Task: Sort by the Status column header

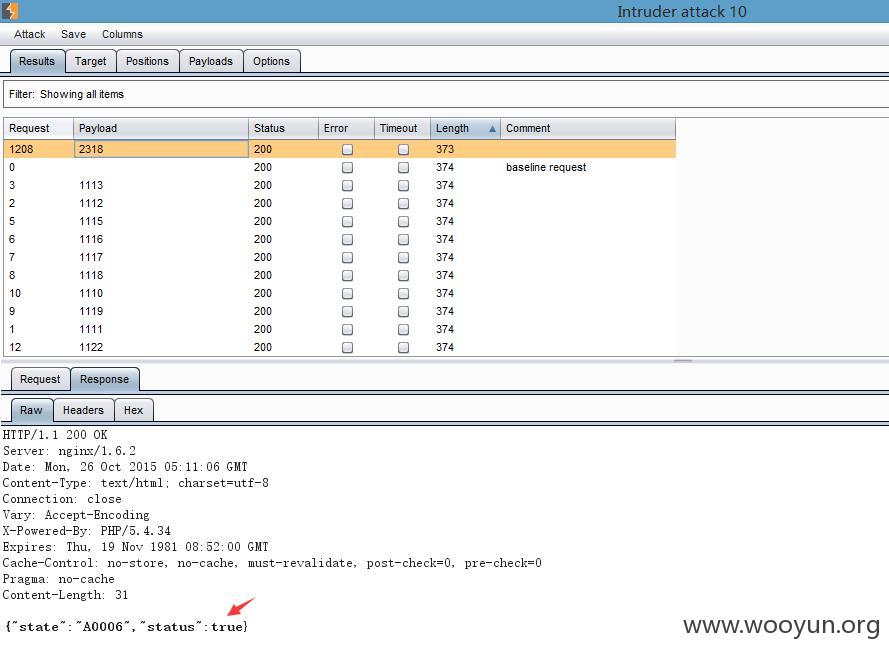Action: pyautogui.click(x=283, y=128)
